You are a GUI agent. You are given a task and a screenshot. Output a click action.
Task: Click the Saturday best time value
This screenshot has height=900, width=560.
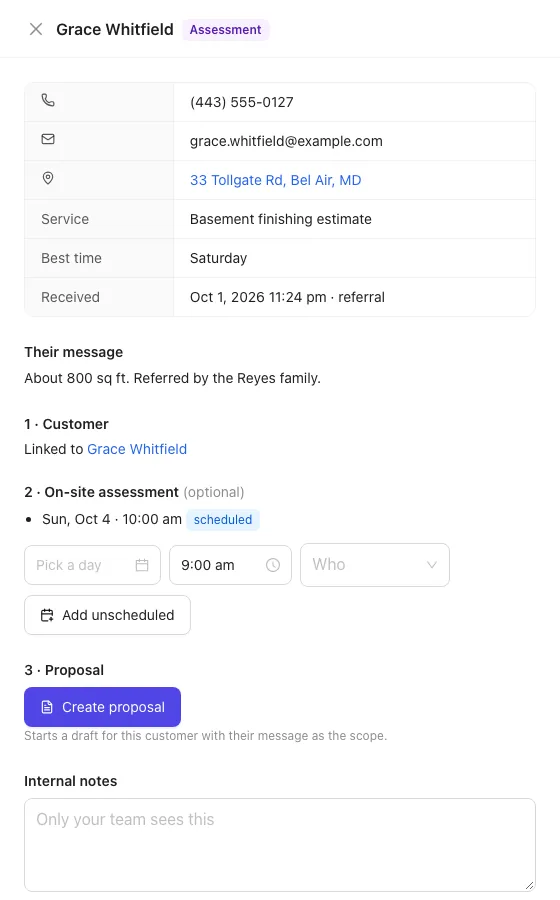pos(219,258)
